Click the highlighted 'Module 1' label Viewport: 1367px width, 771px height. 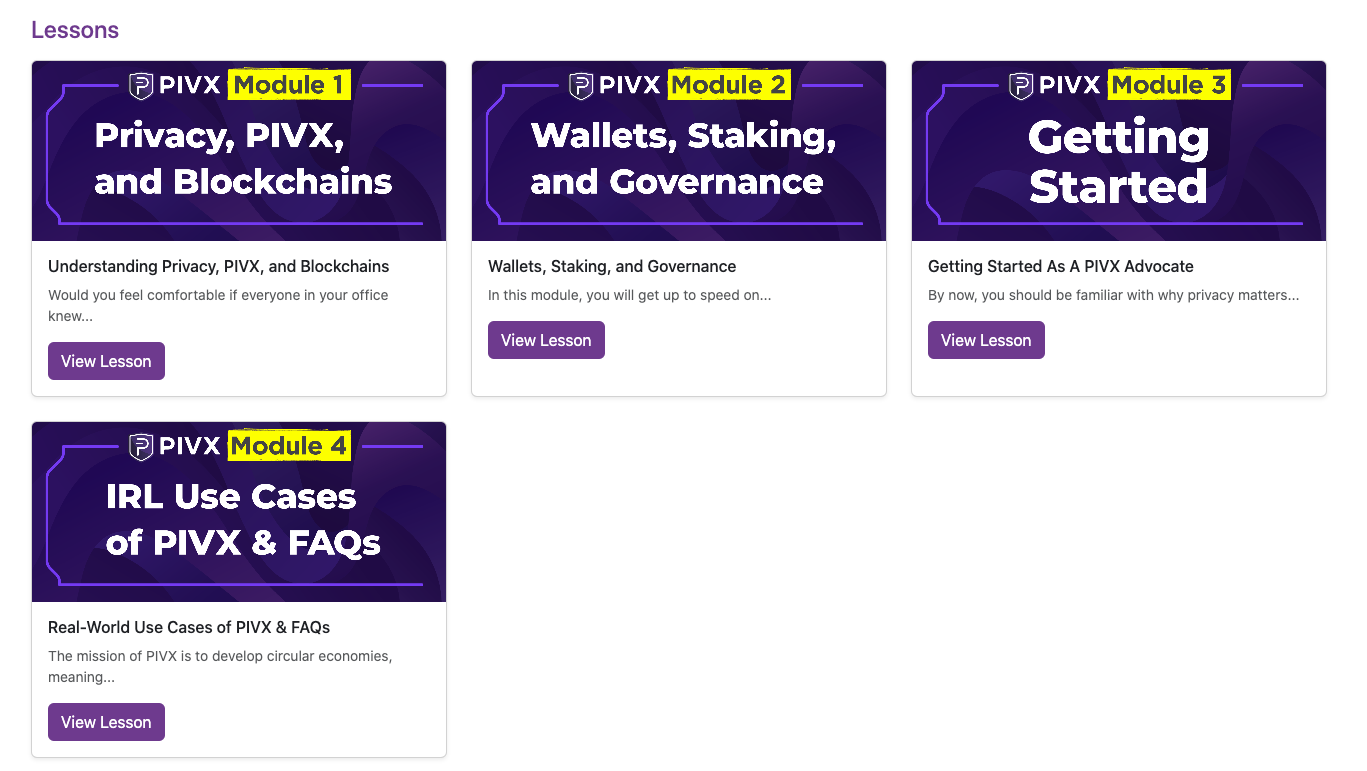pyautogui.click(x=288, y=85)
